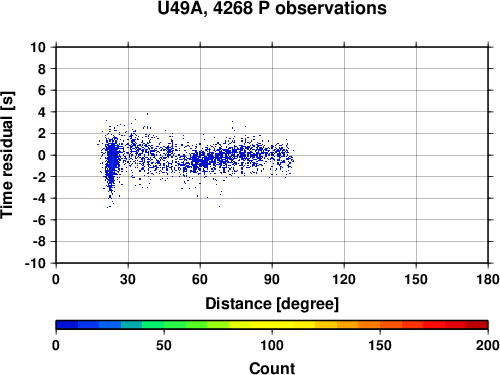
Task: Pick the green segment near 50 on colorbar
Action: tap(164, 325)
